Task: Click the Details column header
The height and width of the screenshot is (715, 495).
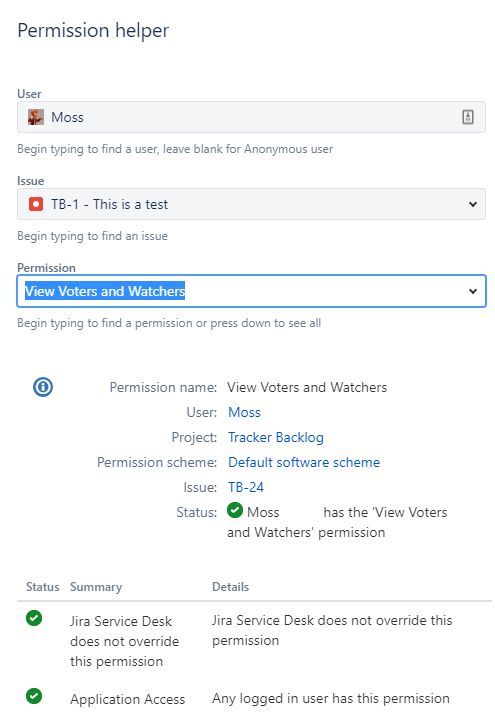Action: 231,587
